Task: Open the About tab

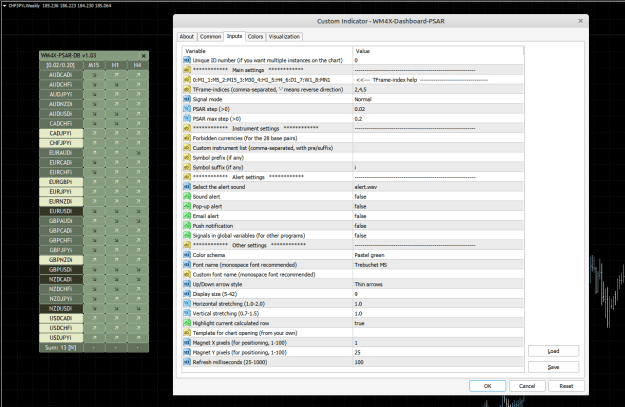Action: [x=187, y=37]
